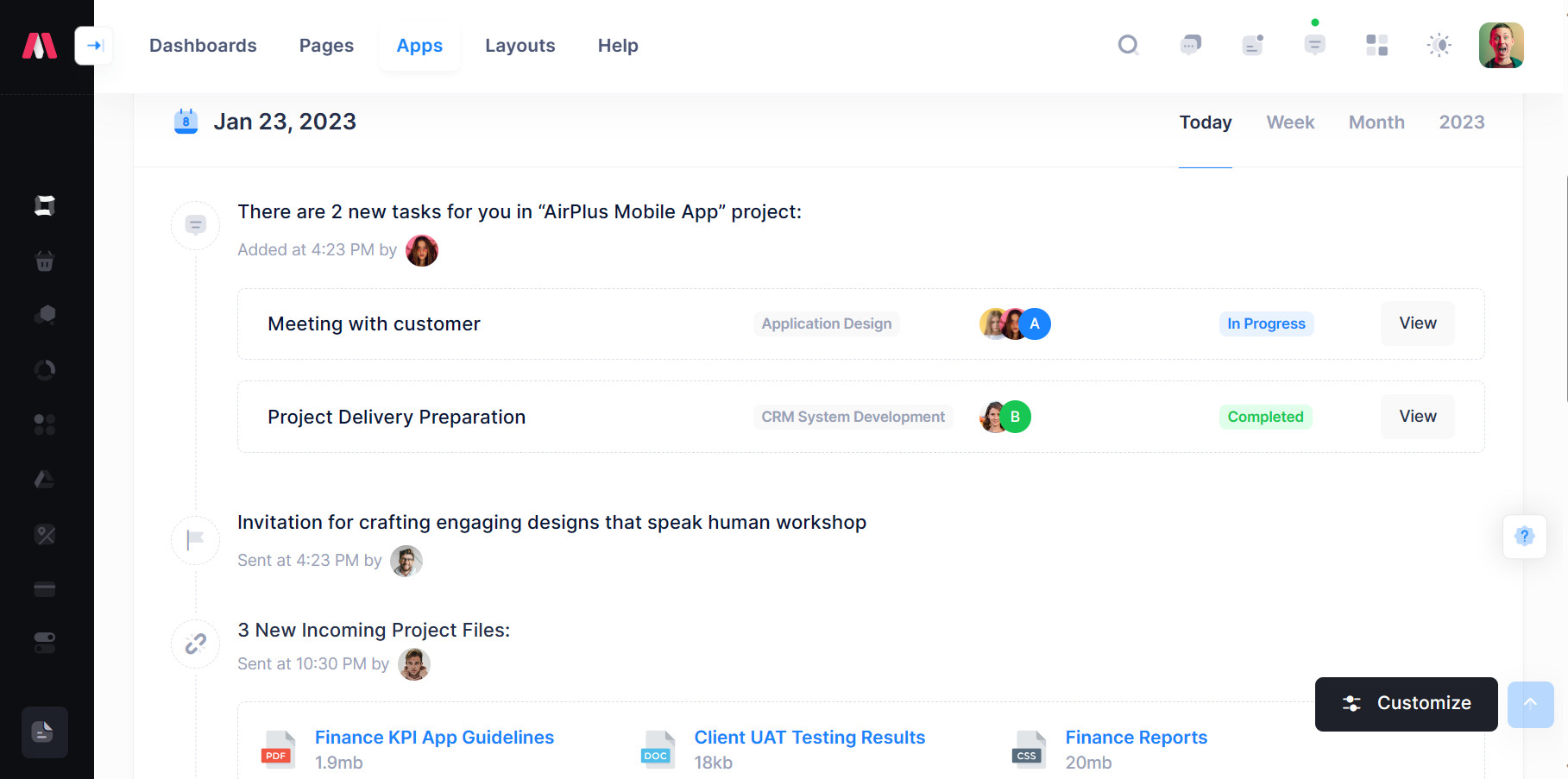Switch to the Week tab
Image resolution: width=1568 pixels, height=779 pixels.
1290,123
